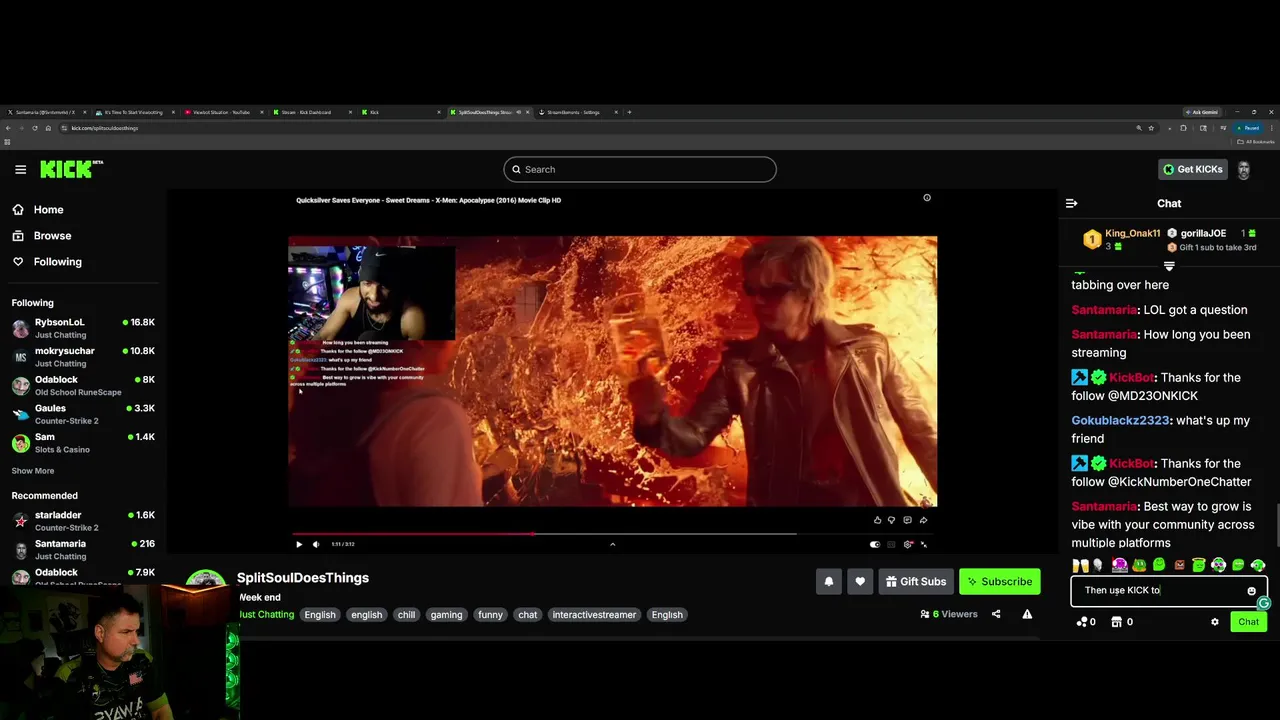Focus the Search input field
The width and height of the screenshot is (1280, 720).
pos(640,169)
